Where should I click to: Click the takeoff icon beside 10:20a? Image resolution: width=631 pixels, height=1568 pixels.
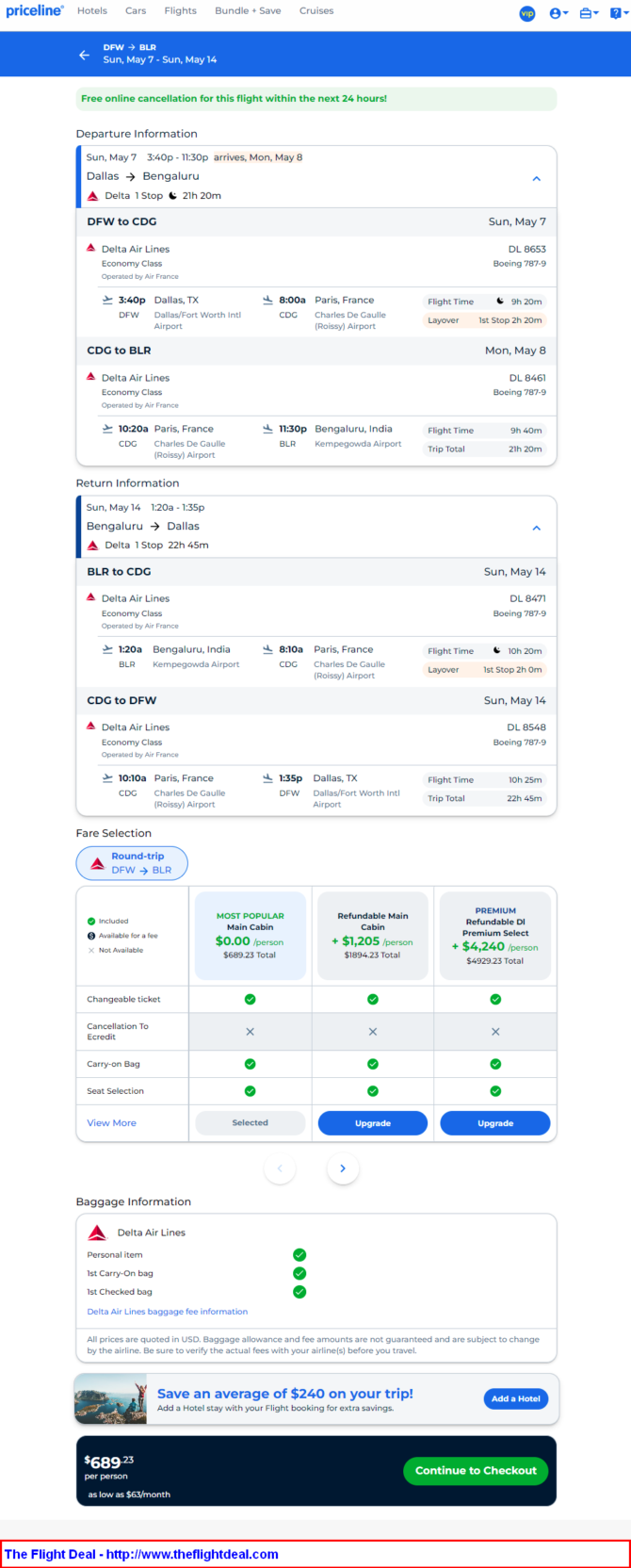pos(107,429)
